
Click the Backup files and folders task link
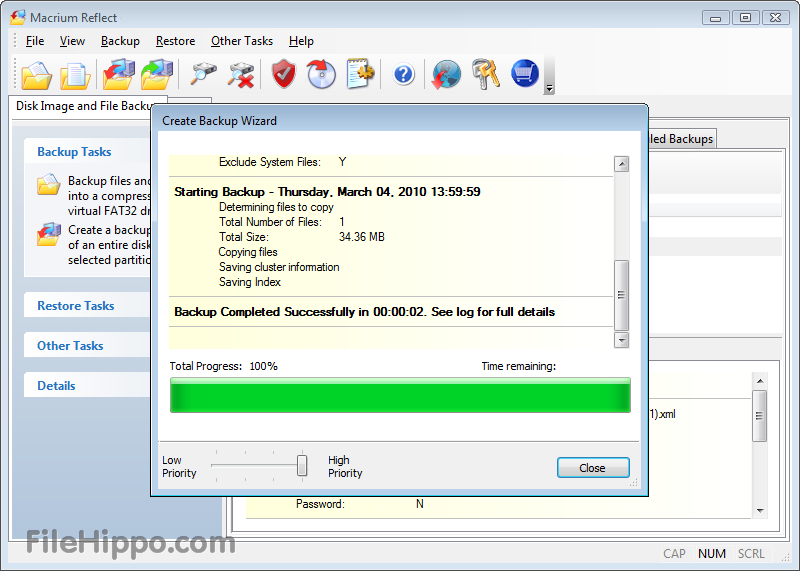109,196
